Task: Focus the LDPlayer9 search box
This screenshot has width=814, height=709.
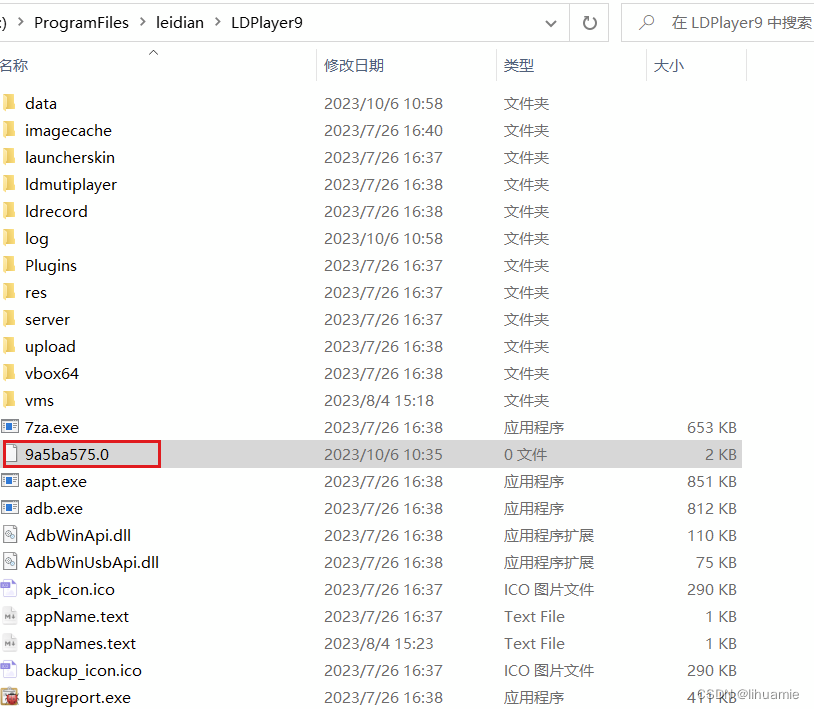Action: tap(718, 23)
